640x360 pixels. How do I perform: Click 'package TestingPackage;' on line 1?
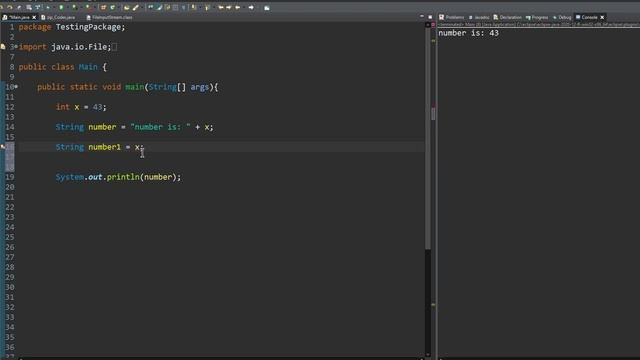point(72,27)
